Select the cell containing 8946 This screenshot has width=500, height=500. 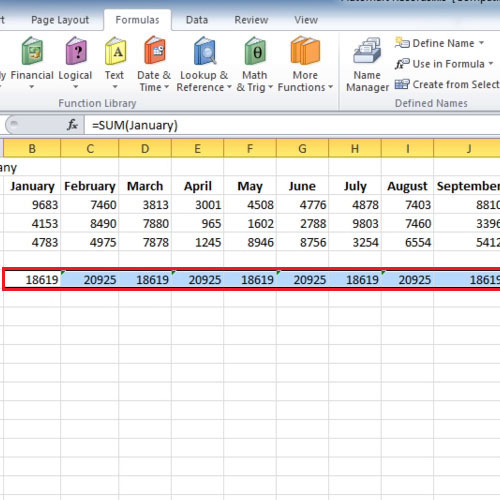click(x=250, y=242)
